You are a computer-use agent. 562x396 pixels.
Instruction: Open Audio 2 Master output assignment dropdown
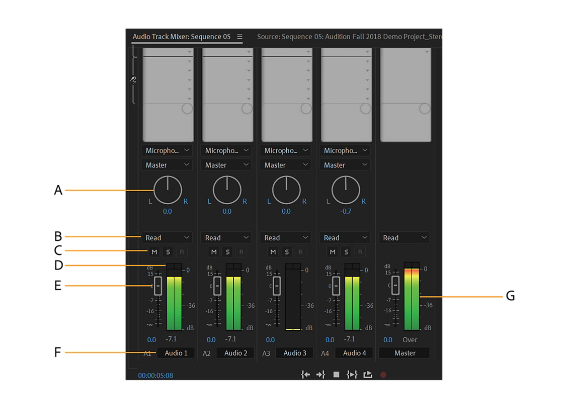click(x=226, y=165)
